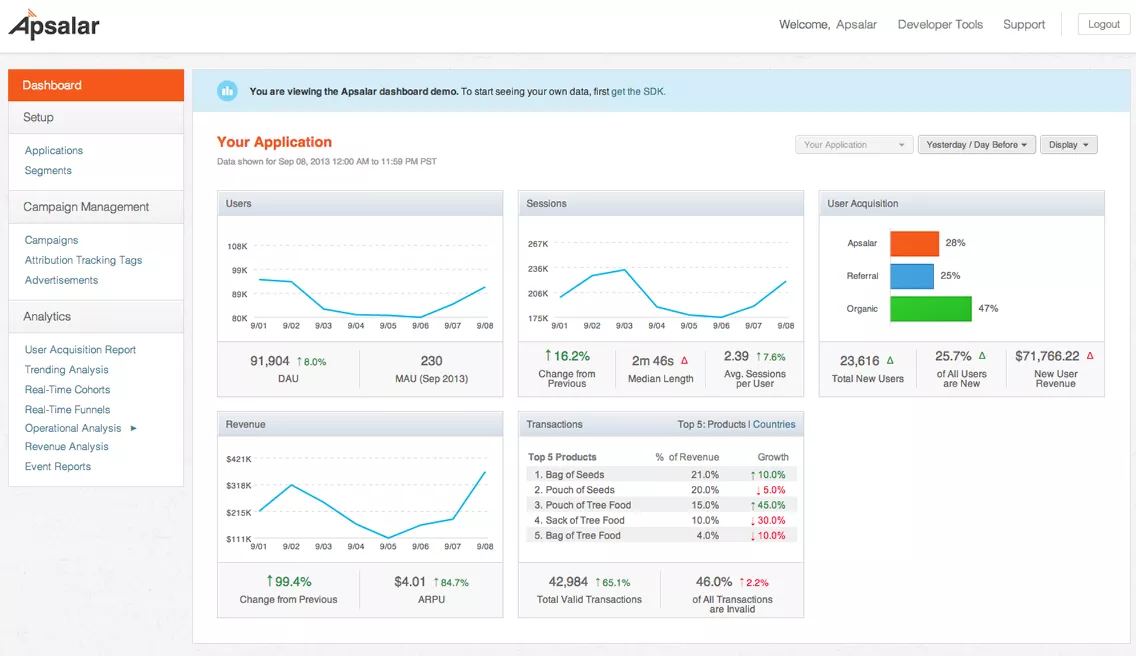Click the Logout button
Viewport: 1136px width, 656px height.
coord(1103,25)
